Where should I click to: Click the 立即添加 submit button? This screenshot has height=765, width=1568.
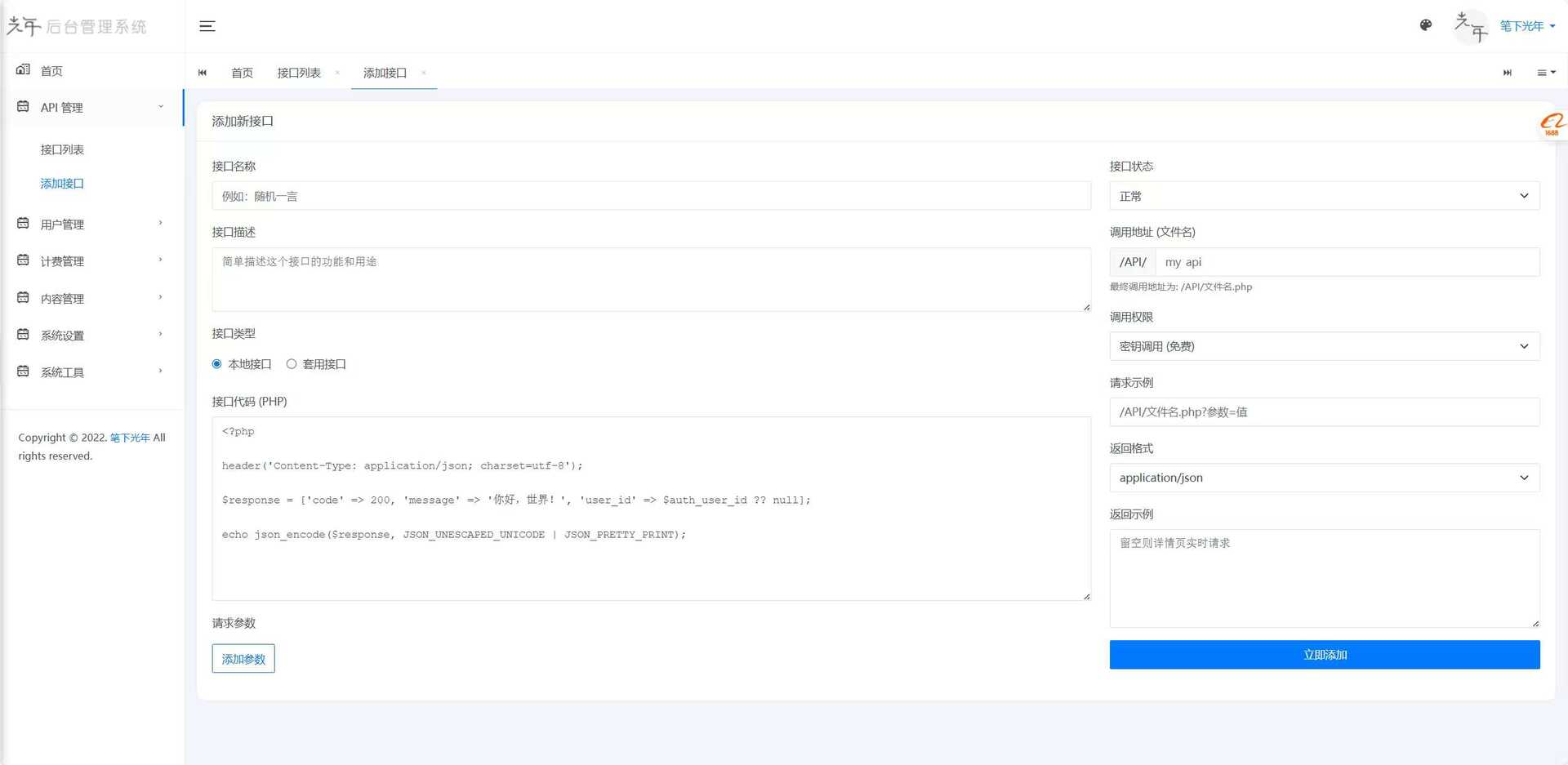tap(1324, 655)
